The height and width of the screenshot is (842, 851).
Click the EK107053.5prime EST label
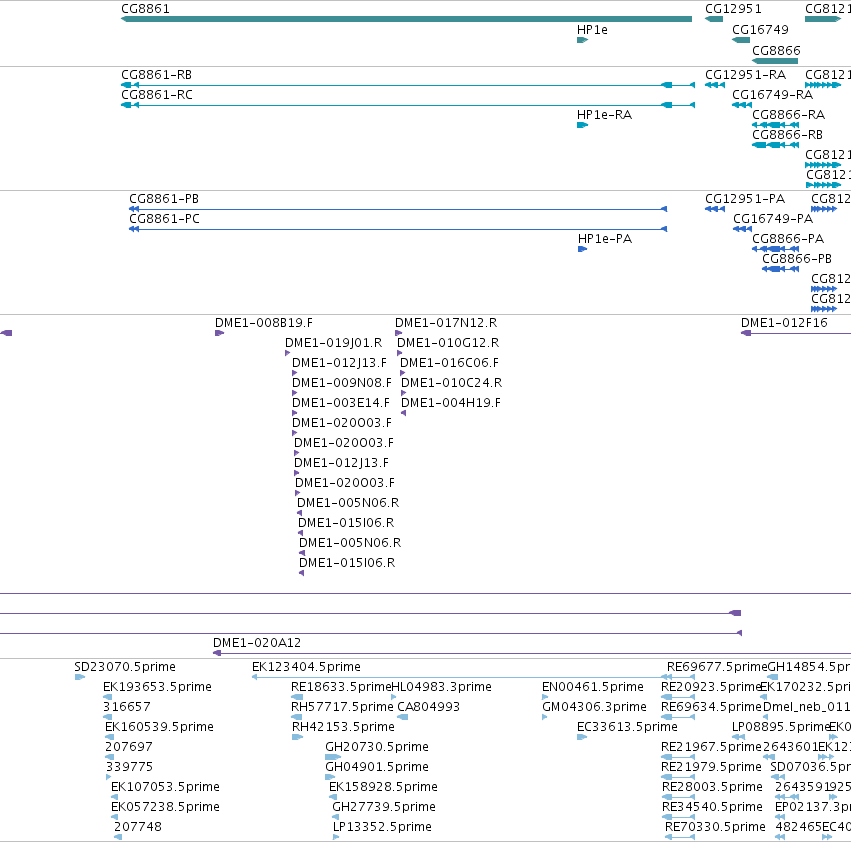pos(166,787)
